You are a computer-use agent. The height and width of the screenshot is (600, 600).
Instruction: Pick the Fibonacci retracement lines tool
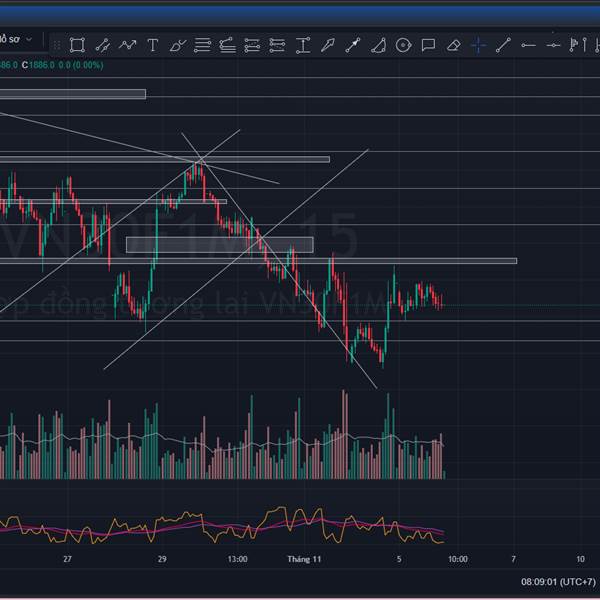202,45
